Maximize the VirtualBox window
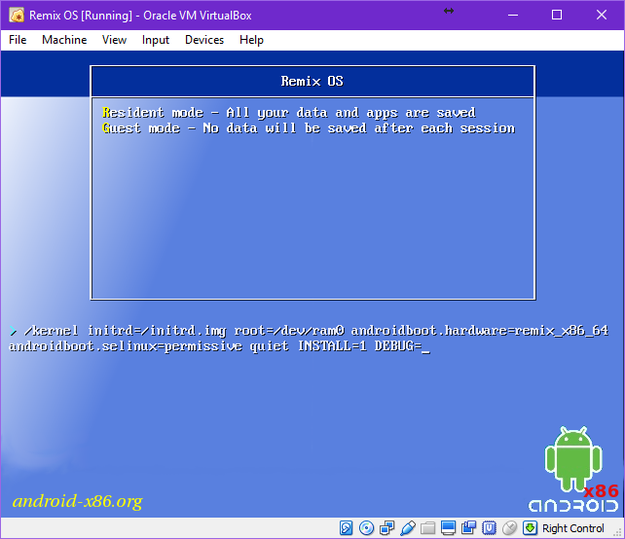Image resolution: width=625 pixels, height=539 pixels. tap(557, 15)
